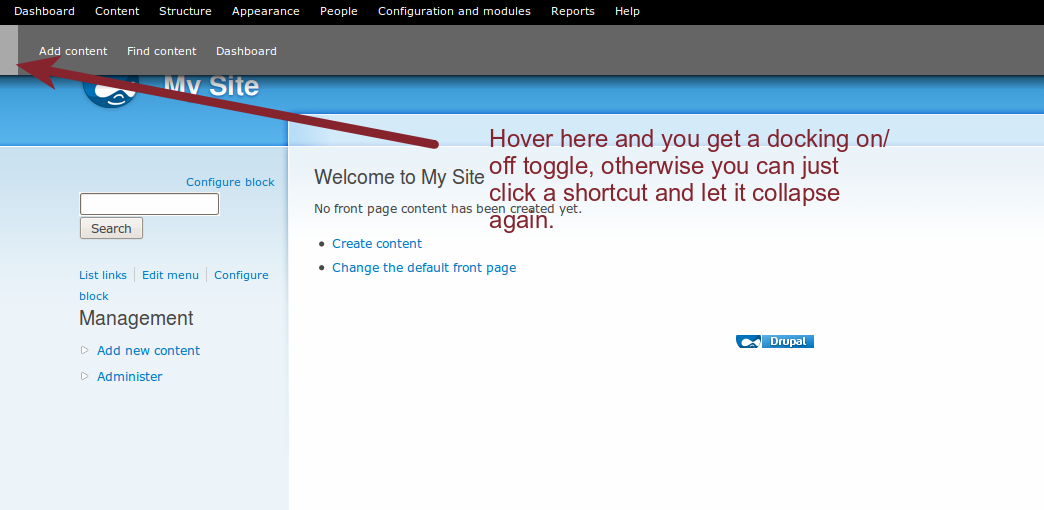1044x510 pixels.
Task: Click the Find content shortcut
Action: (x=162, y=51)
